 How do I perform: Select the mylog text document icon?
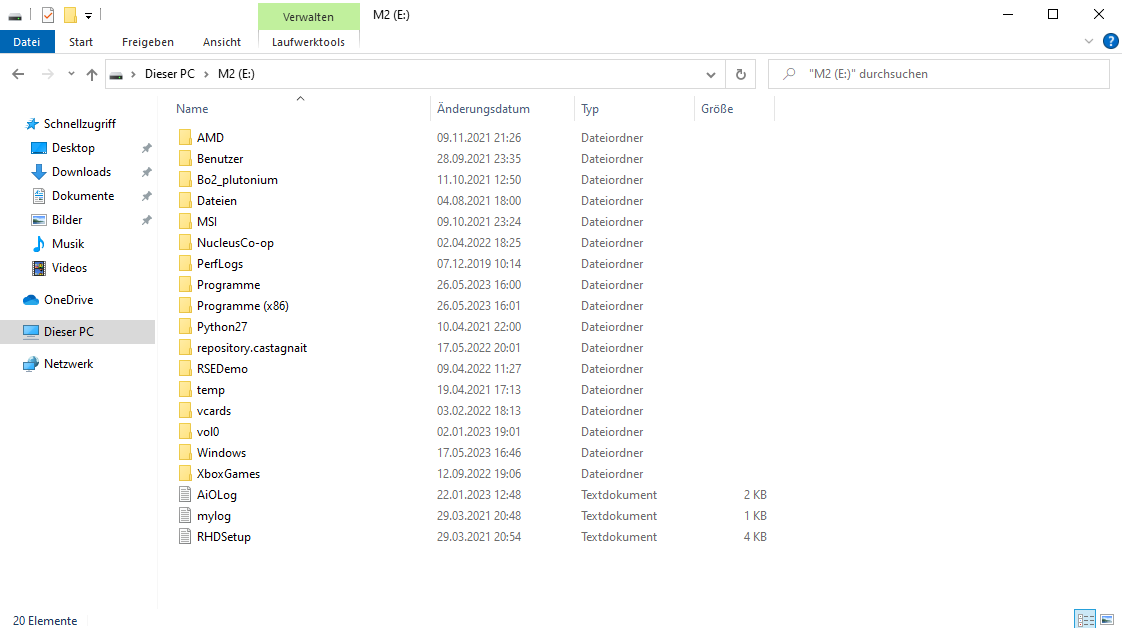click(185, 516)
